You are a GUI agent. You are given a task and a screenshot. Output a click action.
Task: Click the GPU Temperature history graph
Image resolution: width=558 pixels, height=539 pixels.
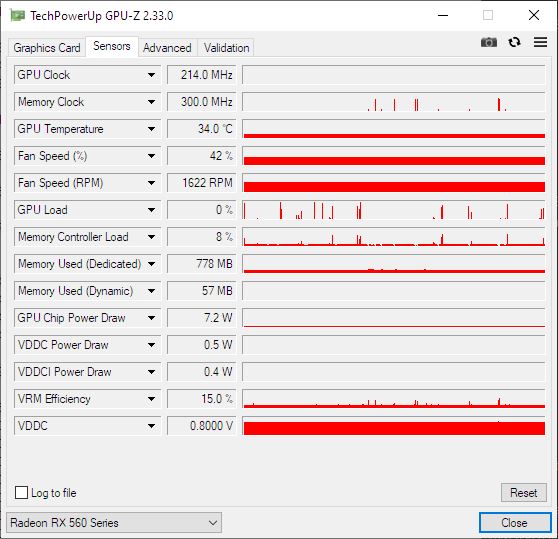pos(394,129)
